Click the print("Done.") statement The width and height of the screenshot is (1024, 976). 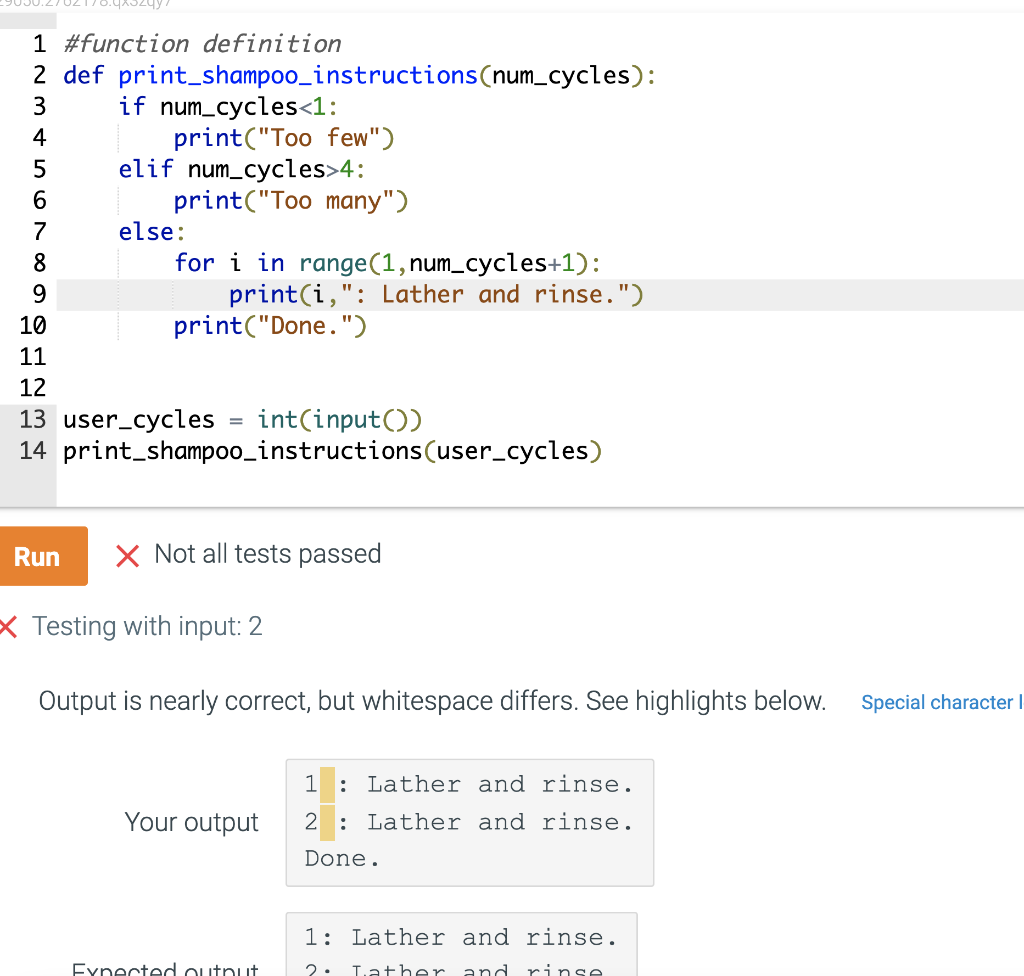(x=270, y=326)
